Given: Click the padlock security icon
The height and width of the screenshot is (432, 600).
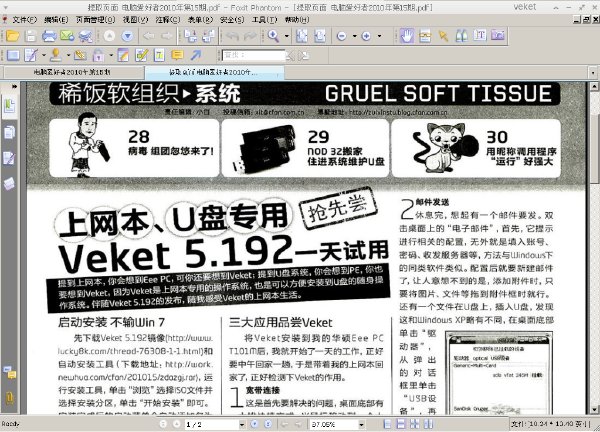Looking at the screenshot, I should pyautogui.click(x=98, y=55).
